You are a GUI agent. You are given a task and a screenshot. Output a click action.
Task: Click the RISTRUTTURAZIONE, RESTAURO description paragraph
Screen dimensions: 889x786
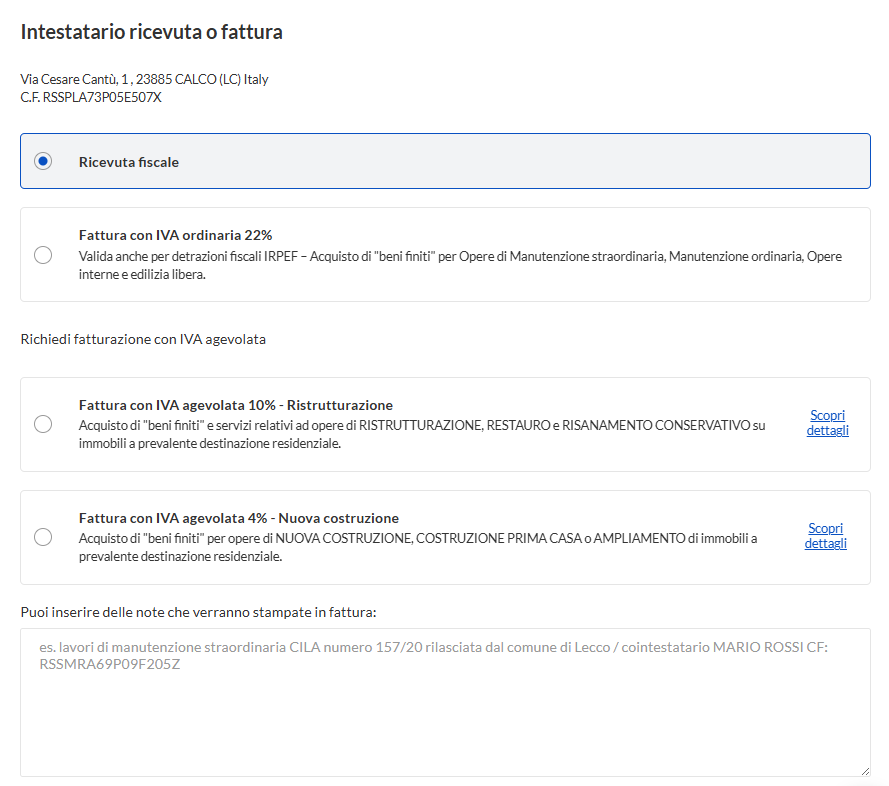pos(422,434)
